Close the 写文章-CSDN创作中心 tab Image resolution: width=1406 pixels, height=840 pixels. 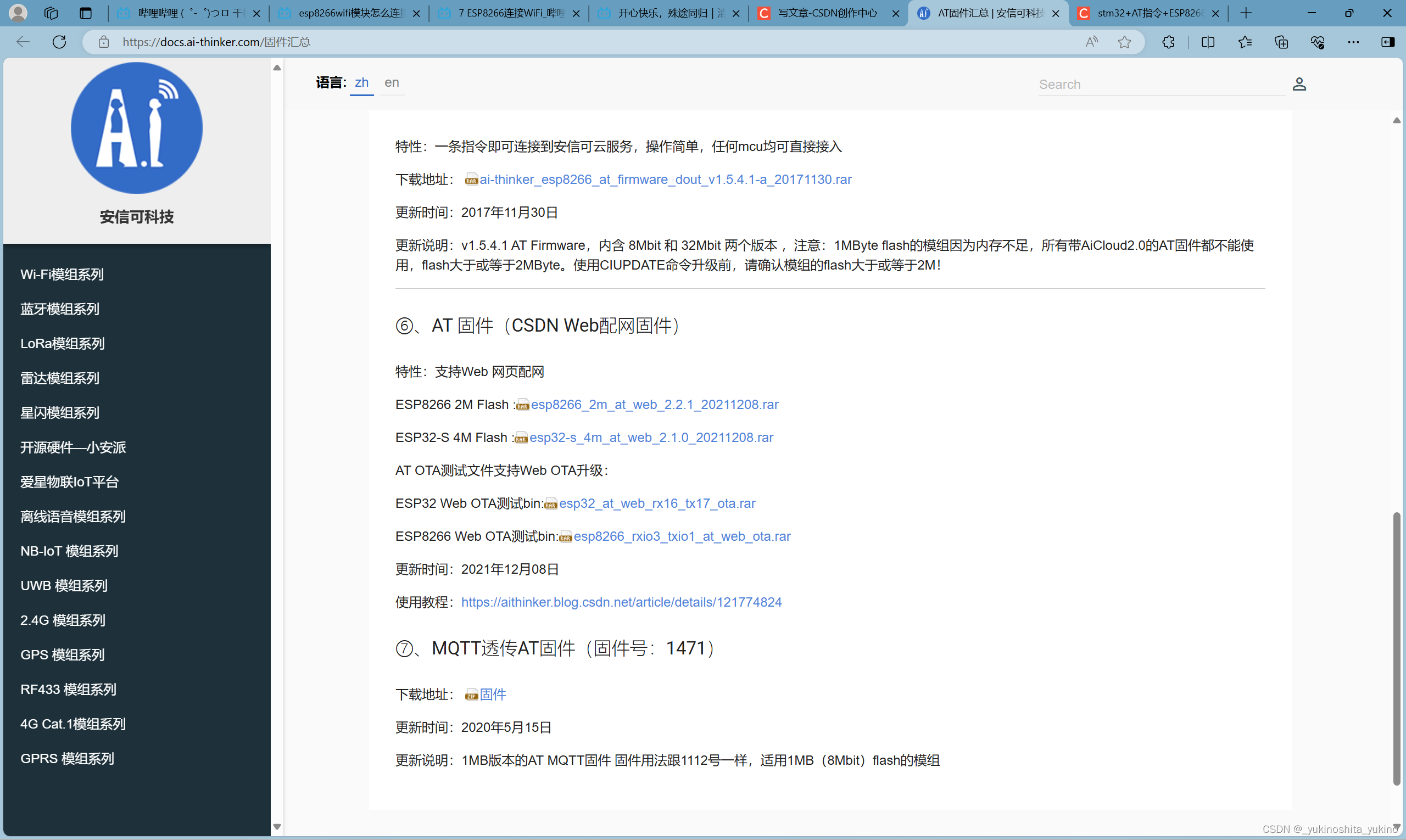pos(896,13)
